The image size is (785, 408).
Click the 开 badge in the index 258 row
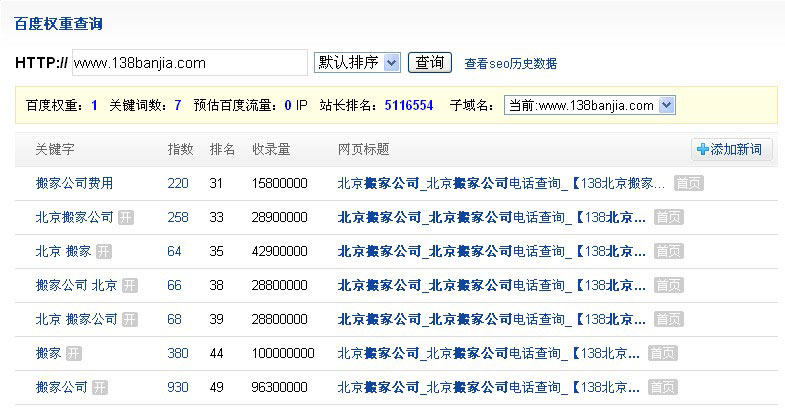126,217
